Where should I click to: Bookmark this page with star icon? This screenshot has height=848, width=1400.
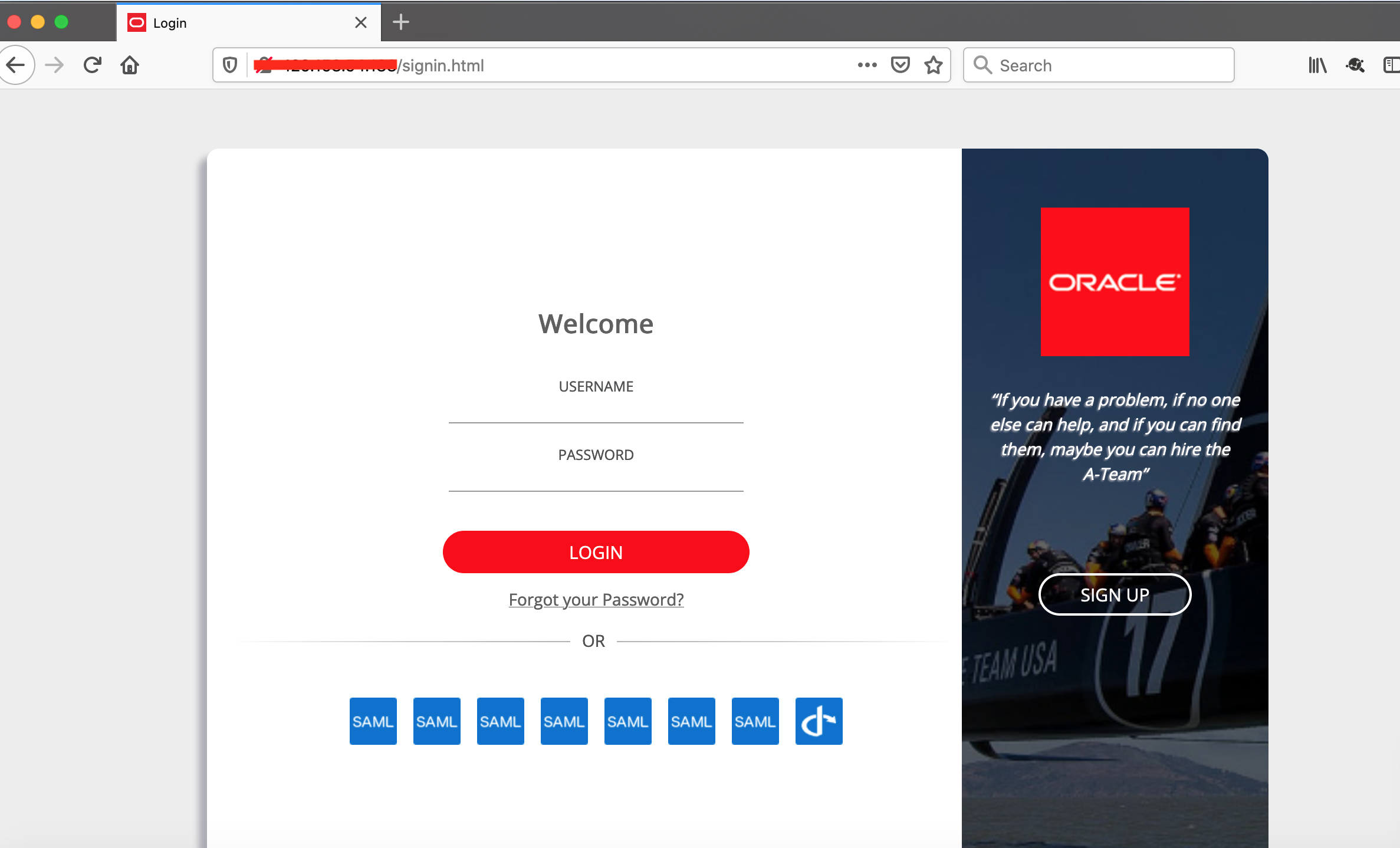pos(933,65)
